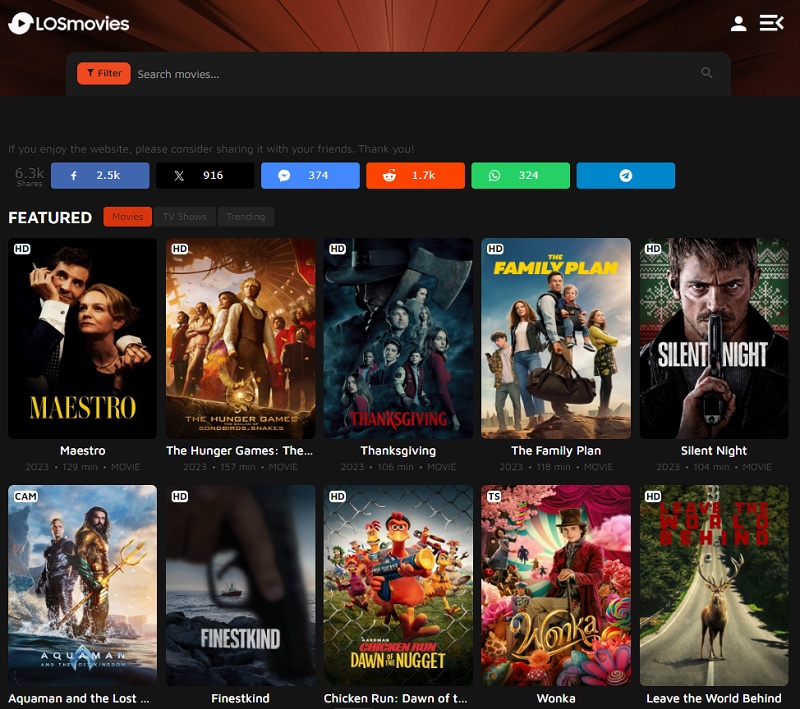Click HD badge on Thanksgiving
Screen dimensions: 800x709
pyautogui.click(x=337, y=249)
